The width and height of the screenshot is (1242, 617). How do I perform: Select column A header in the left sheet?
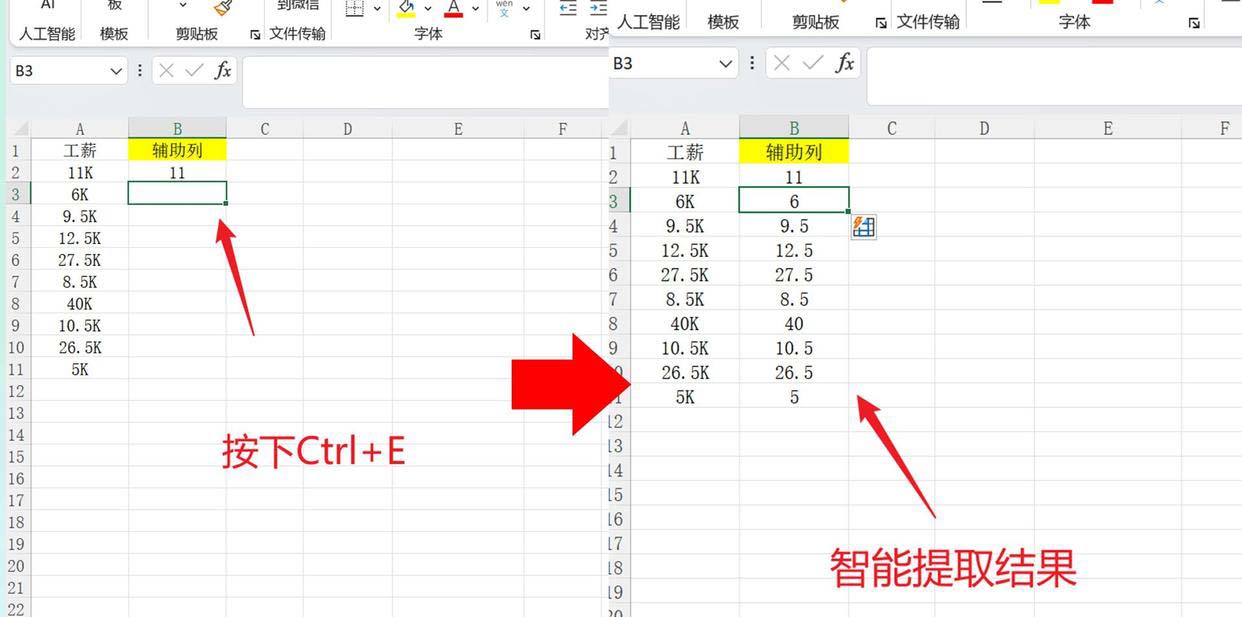(80, 129)
